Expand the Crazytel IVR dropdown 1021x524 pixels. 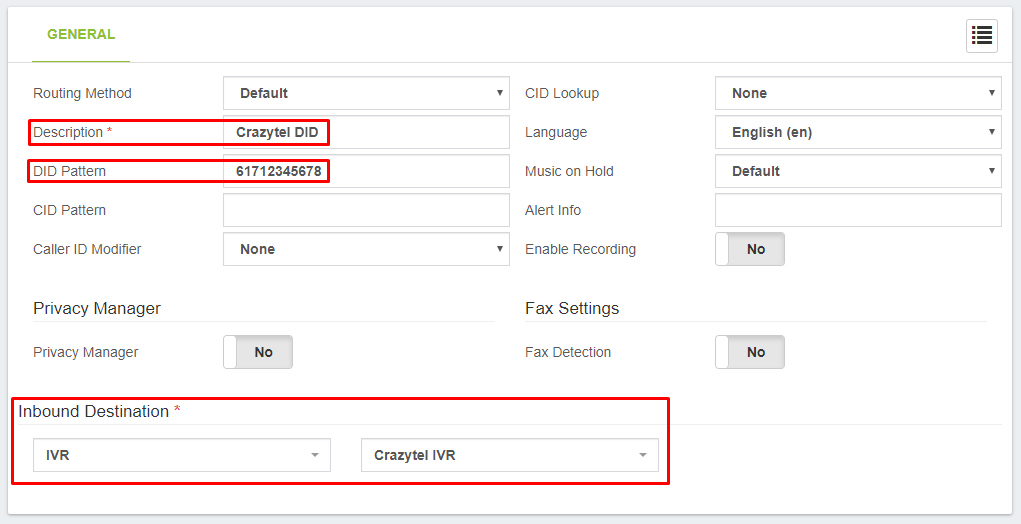pyautogui.click(x=509, y=455)
